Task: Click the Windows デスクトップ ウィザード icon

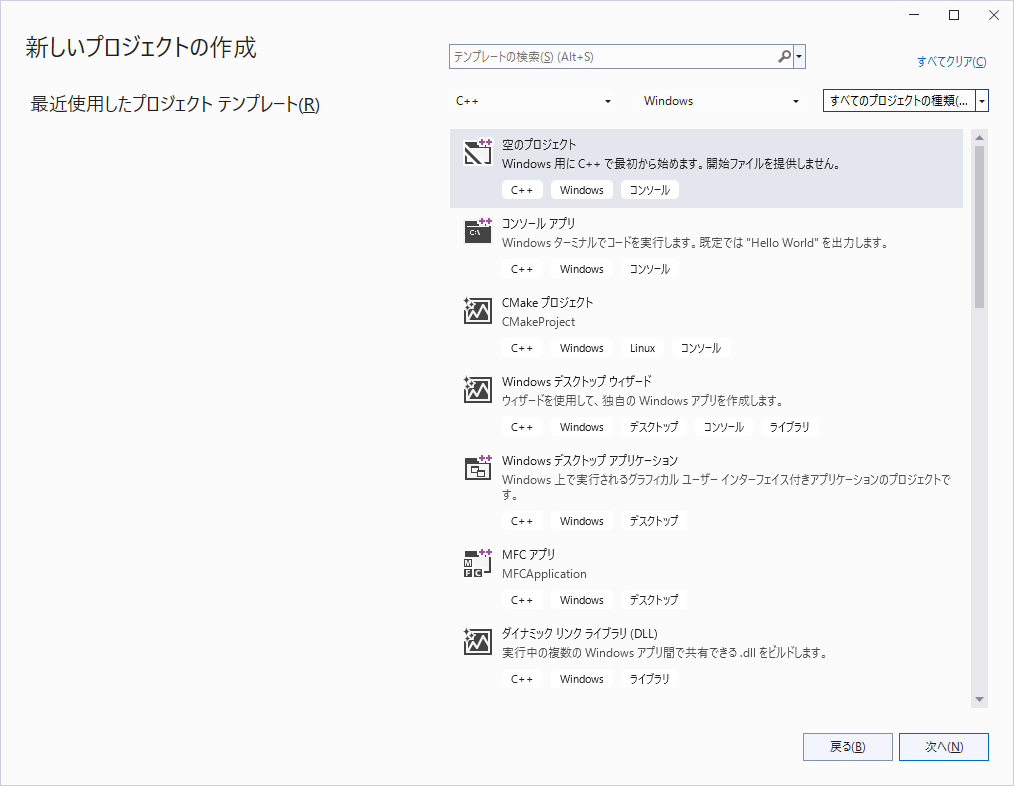Action: point(478,389)
